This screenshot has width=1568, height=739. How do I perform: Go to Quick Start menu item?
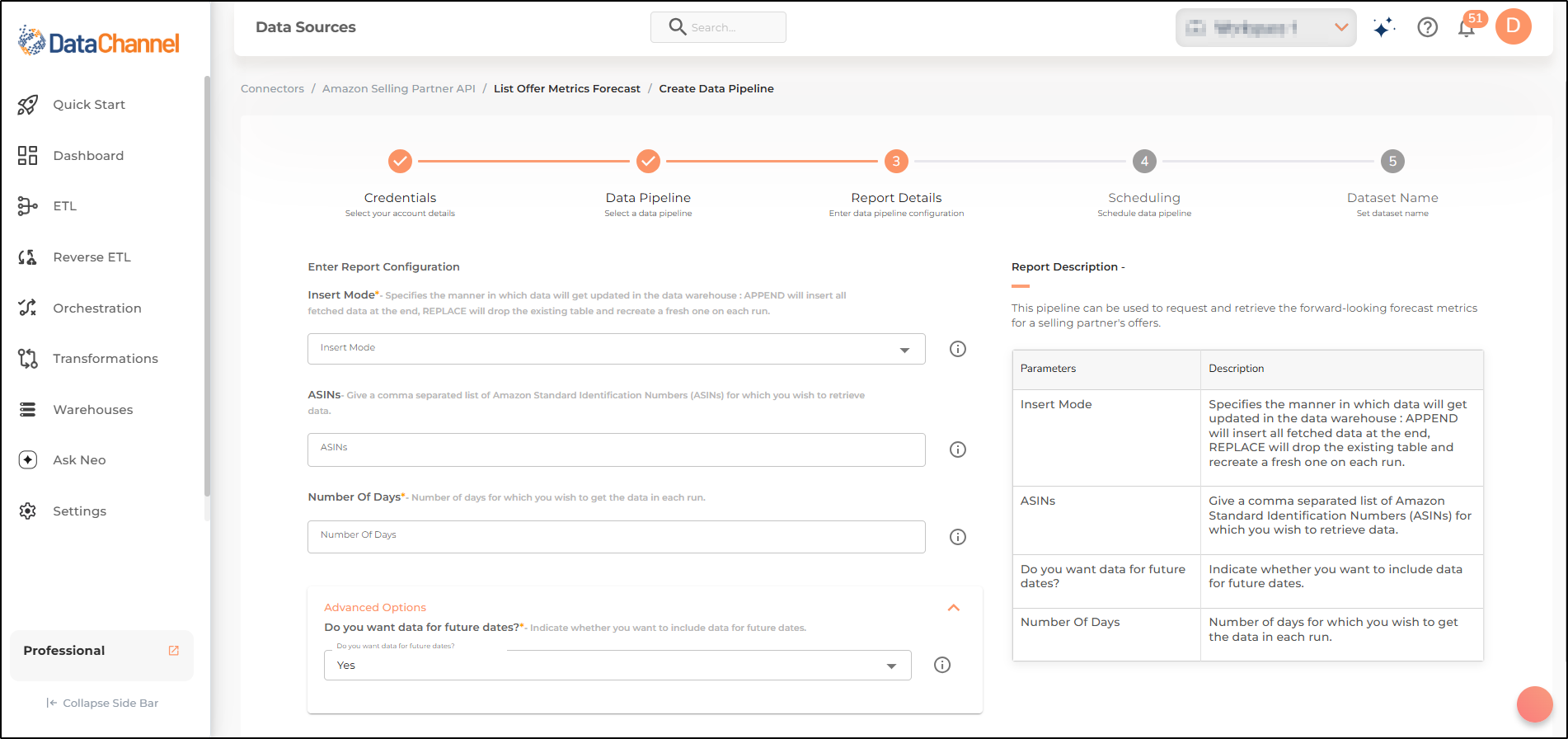pyautogui.click(x=89, y=105)
